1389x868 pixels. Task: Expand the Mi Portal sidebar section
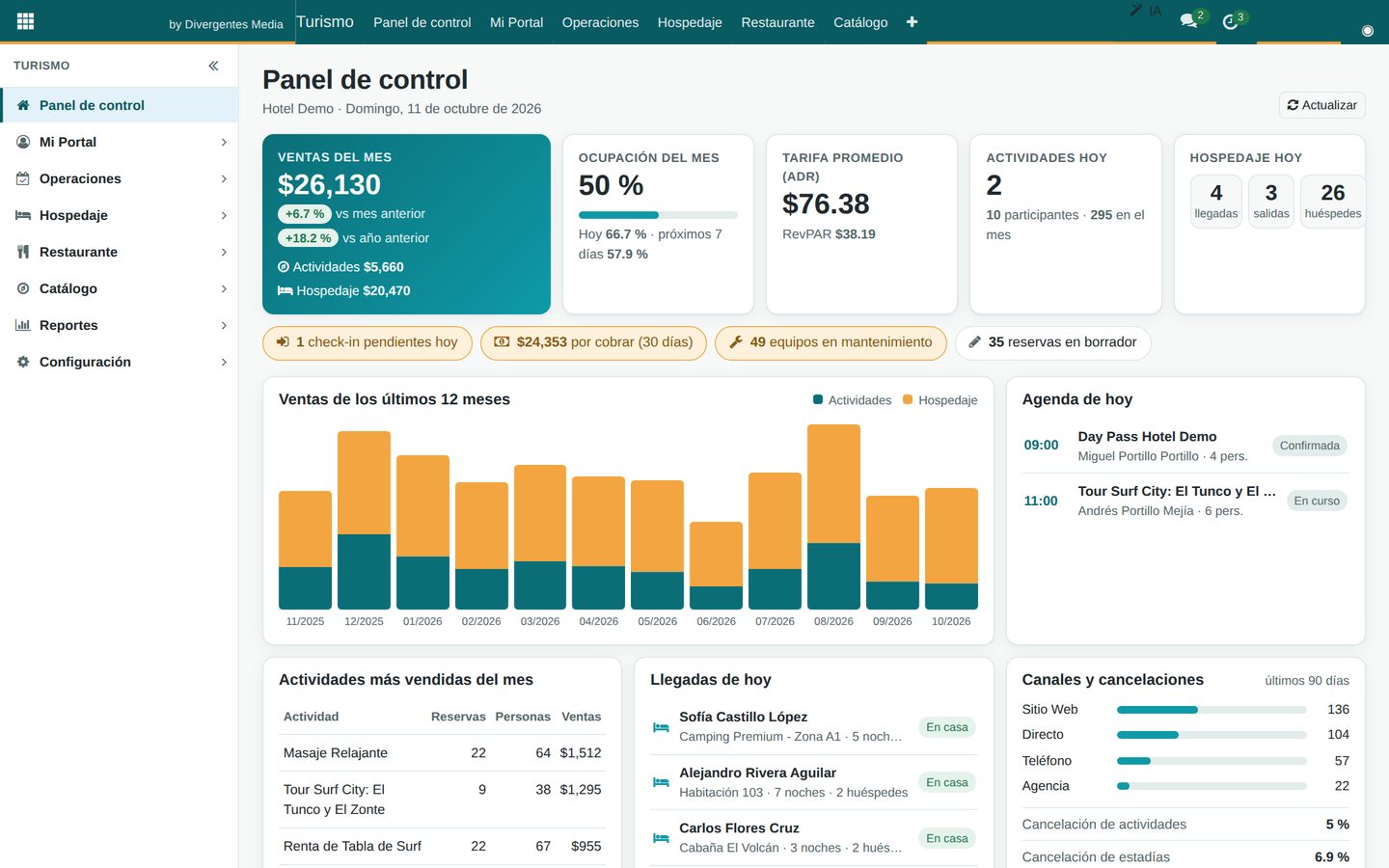pos(224,142)
